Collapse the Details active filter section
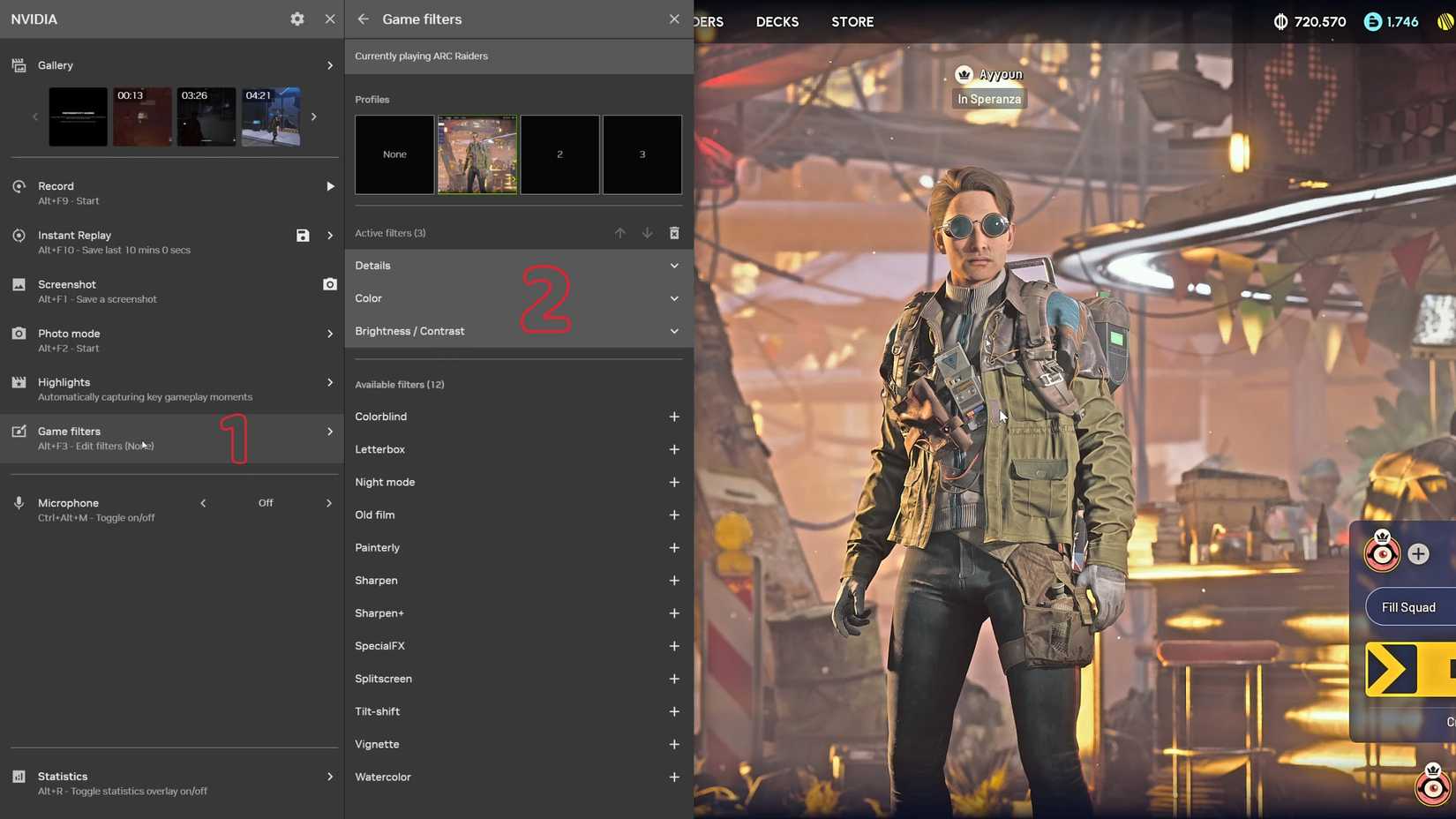 (673, 265)
